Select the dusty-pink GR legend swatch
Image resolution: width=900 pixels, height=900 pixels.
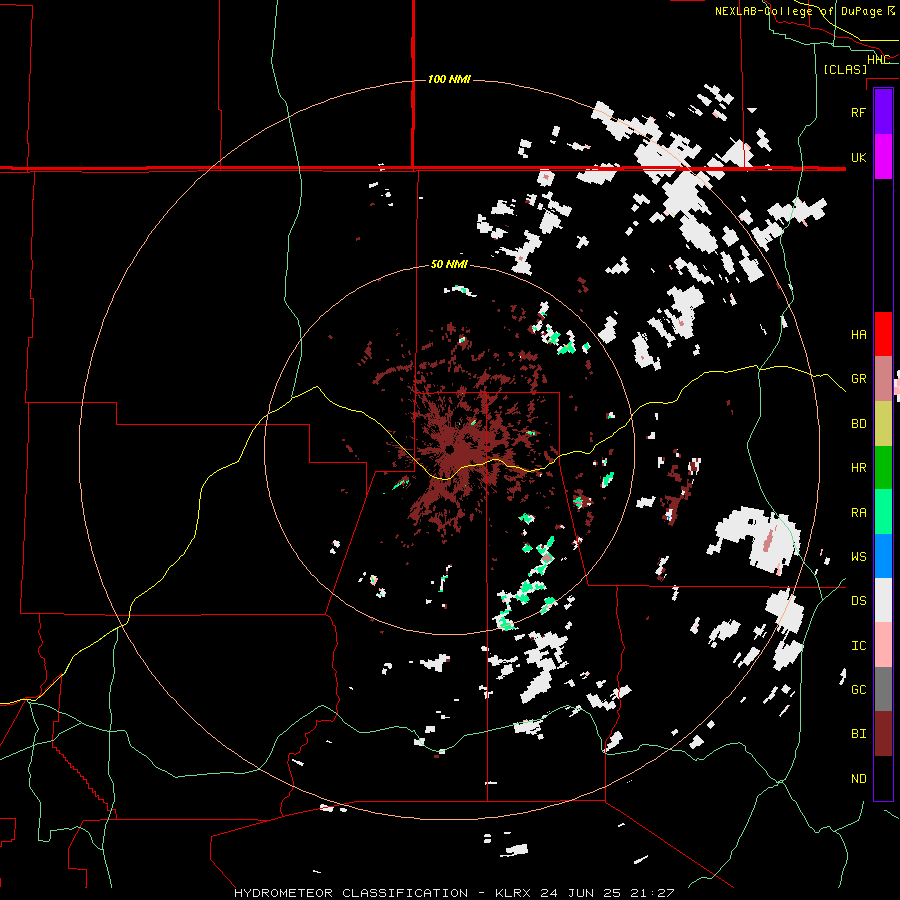[x=883, y=379]
